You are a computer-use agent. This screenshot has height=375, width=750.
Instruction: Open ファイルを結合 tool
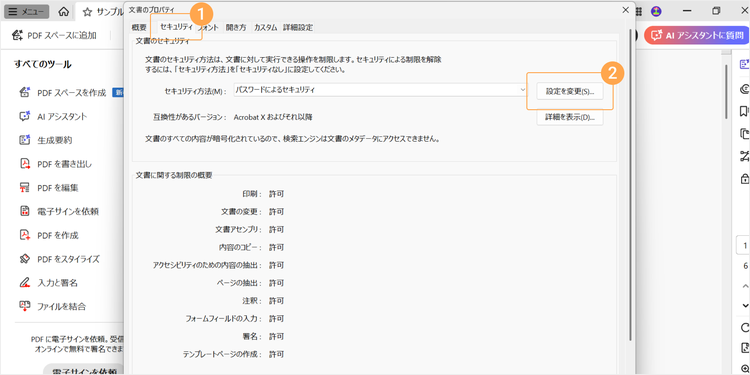(x=52, y=306)
